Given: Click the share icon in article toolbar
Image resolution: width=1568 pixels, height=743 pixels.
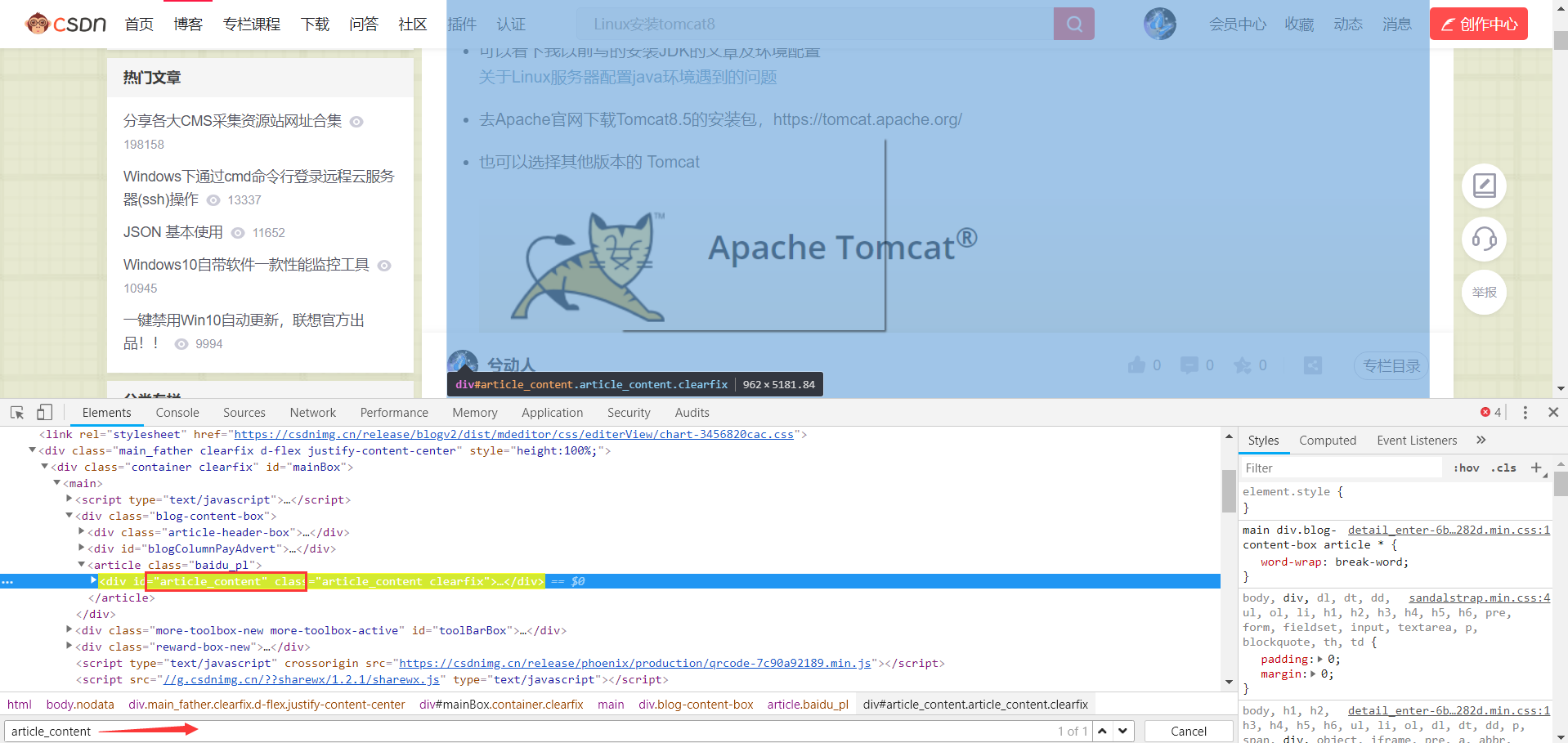Looking at the screenshot, I should tap(1313, 365).
